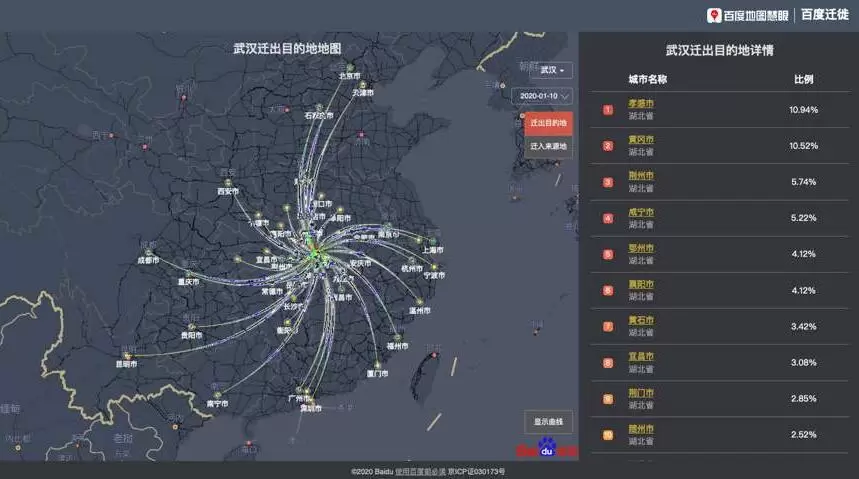
Task: Click the Baidu Map Huiyan logo icon
Action: [x=714, y=15]
